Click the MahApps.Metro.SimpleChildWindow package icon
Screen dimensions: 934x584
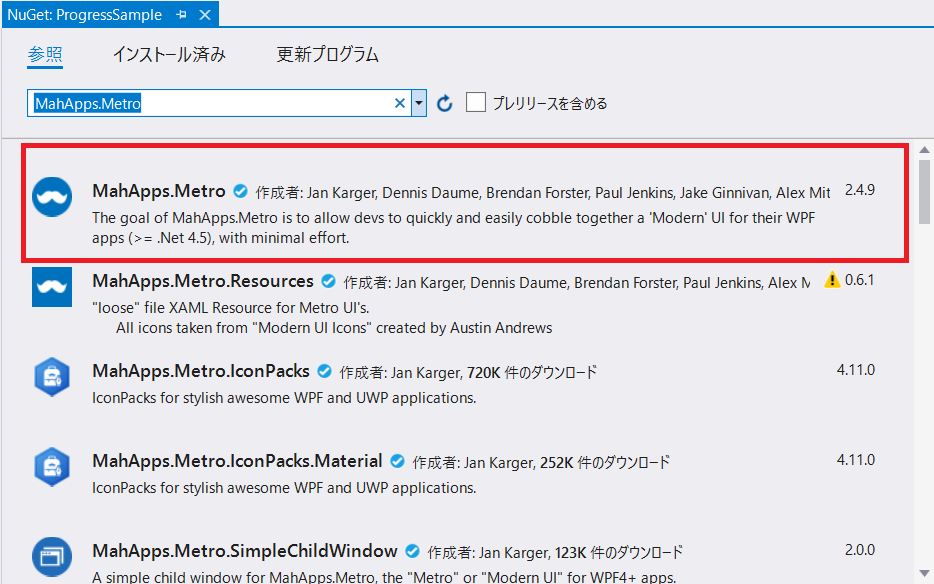[x=52, y=557]
